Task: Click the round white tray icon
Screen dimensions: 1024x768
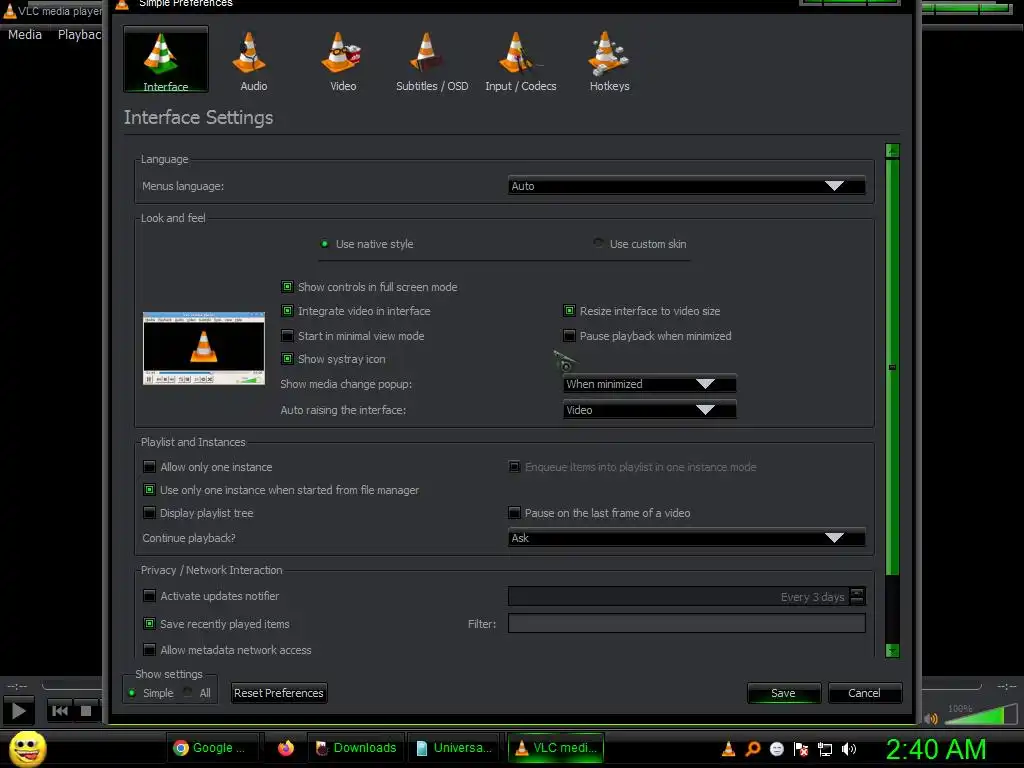Action: coord(776,749)
